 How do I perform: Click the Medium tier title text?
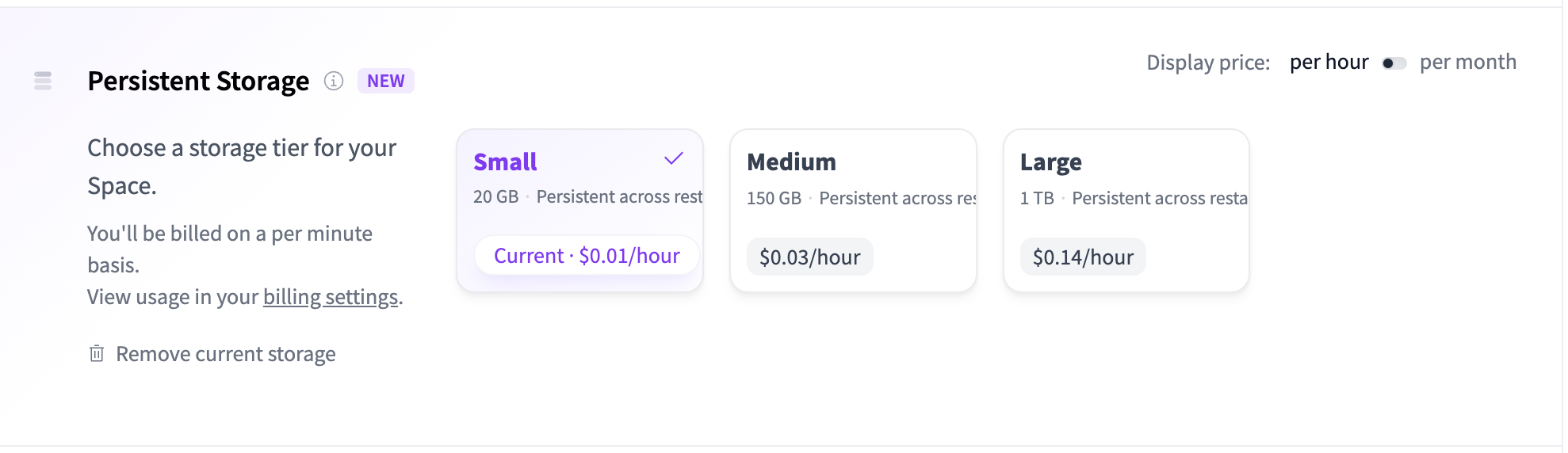pyautogui.click(x=791, y=162)
